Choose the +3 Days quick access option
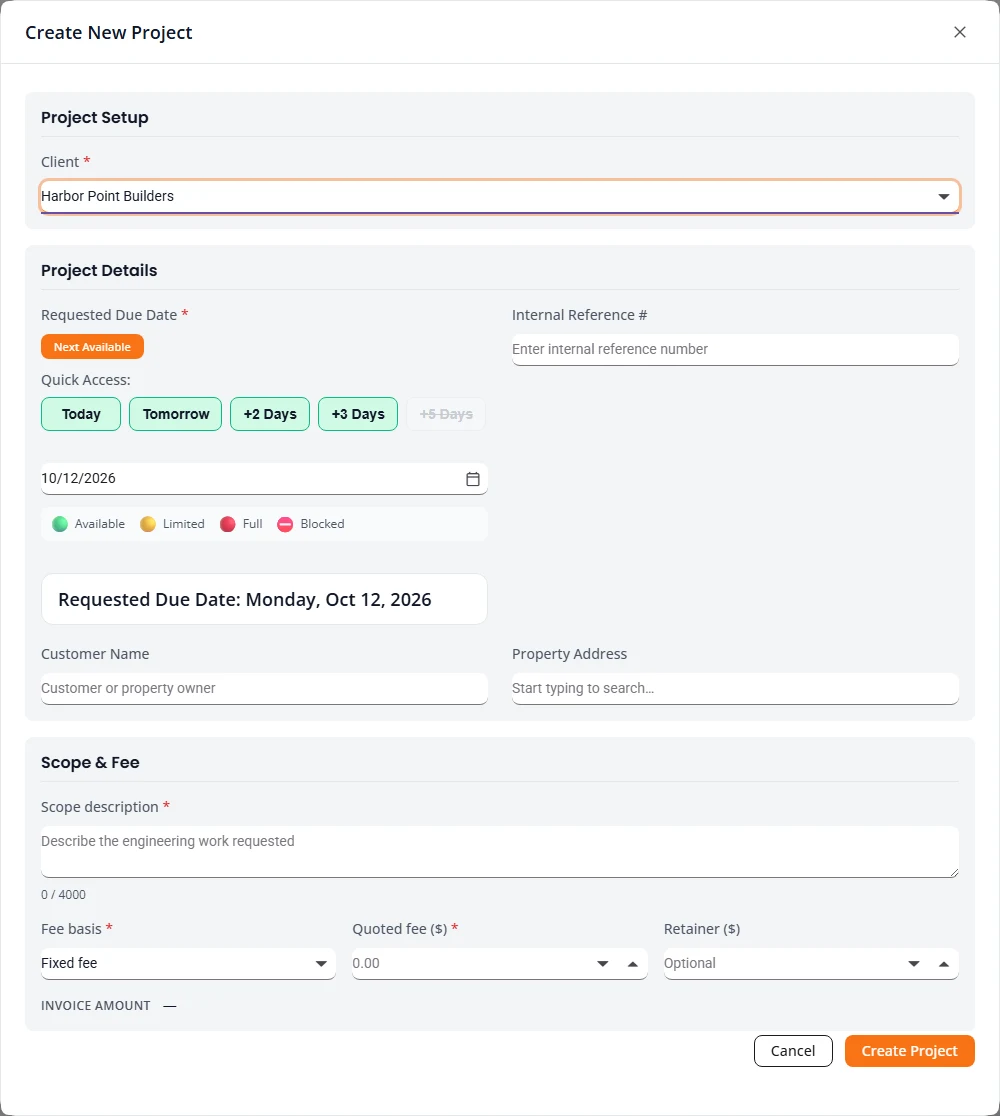 (358, 414)
